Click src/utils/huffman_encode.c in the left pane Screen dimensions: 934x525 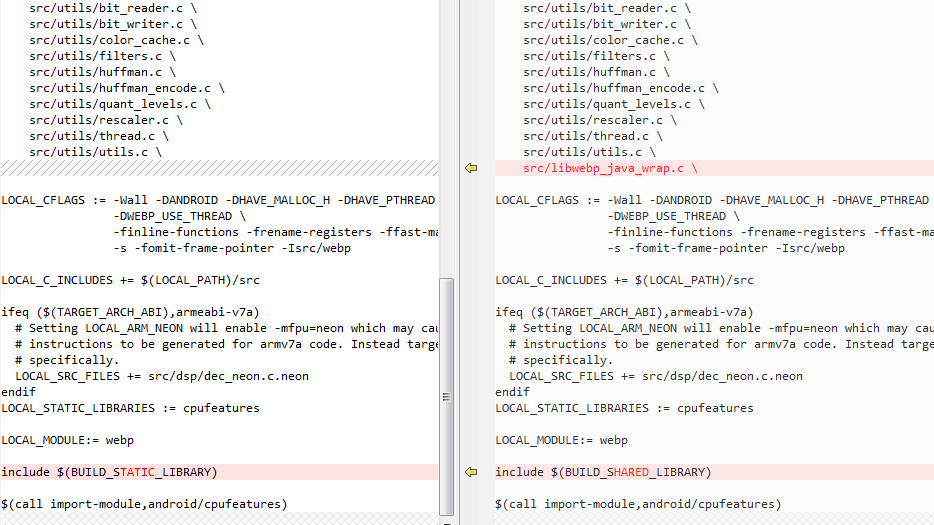[127, 88]
